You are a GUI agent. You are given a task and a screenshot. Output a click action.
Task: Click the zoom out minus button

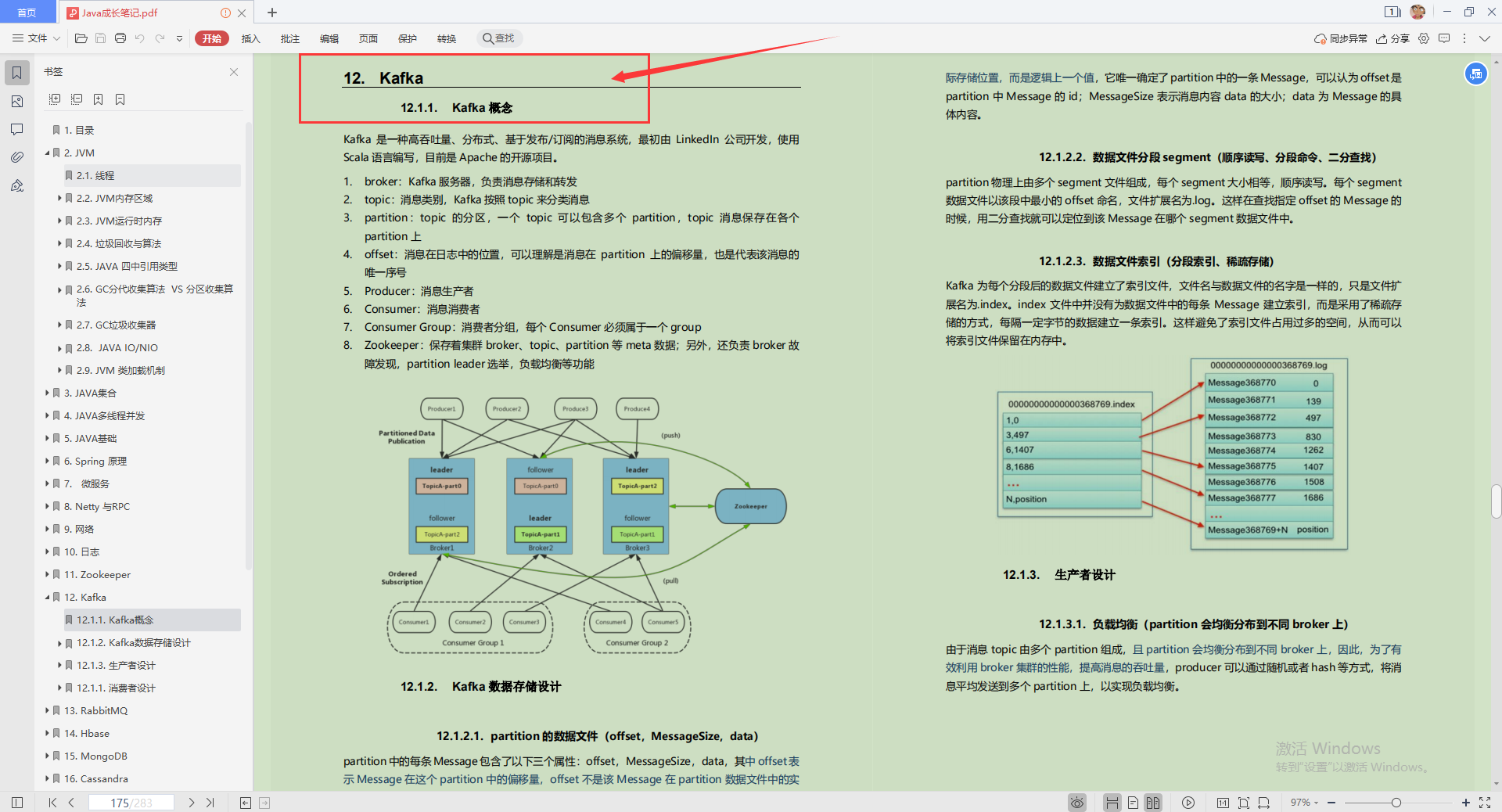(1331, 803)
